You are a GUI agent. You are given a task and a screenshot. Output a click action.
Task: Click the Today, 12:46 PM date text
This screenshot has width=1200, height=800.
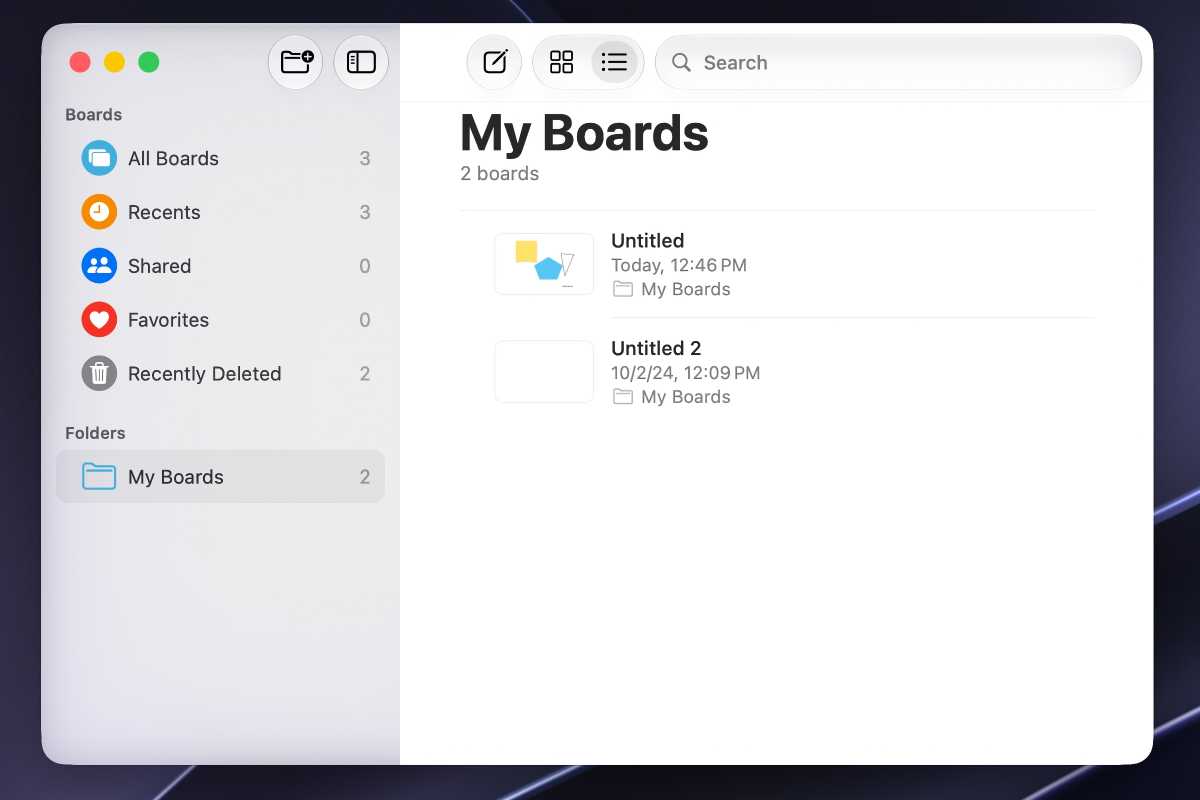pyautogui.click(x=679, y=265)
